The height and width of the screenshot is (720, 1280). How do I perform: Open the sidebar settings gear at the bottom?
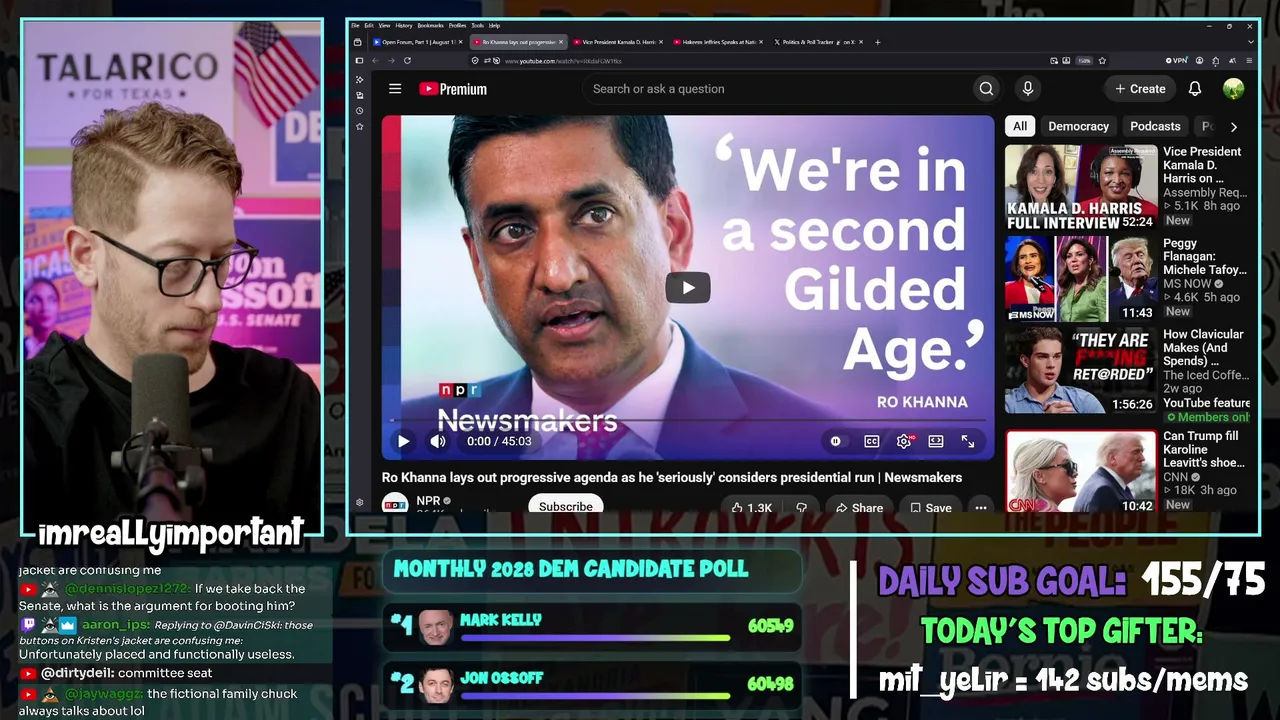pos(359,503)
